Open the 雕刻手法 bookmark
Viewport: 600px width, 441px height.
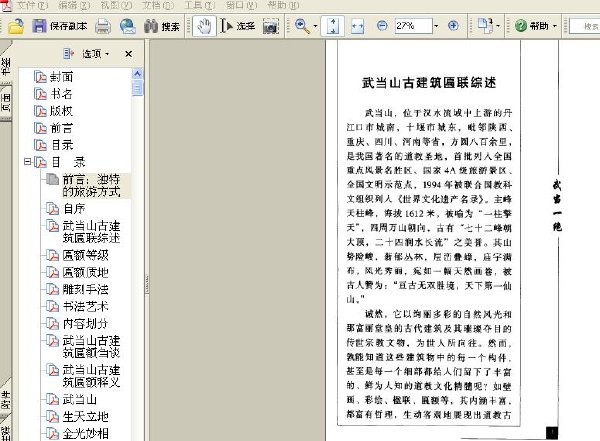(x=85, y=289)
